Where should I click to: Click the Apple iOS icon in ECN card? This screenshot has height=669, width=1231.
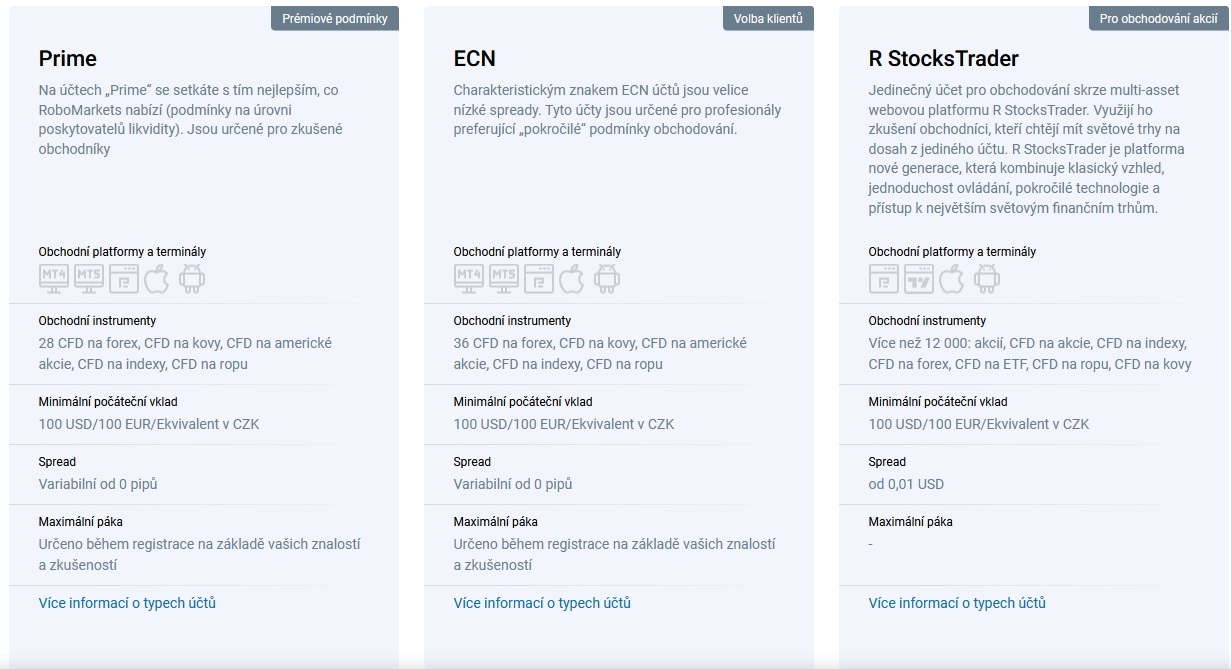(x=572, y=278)
